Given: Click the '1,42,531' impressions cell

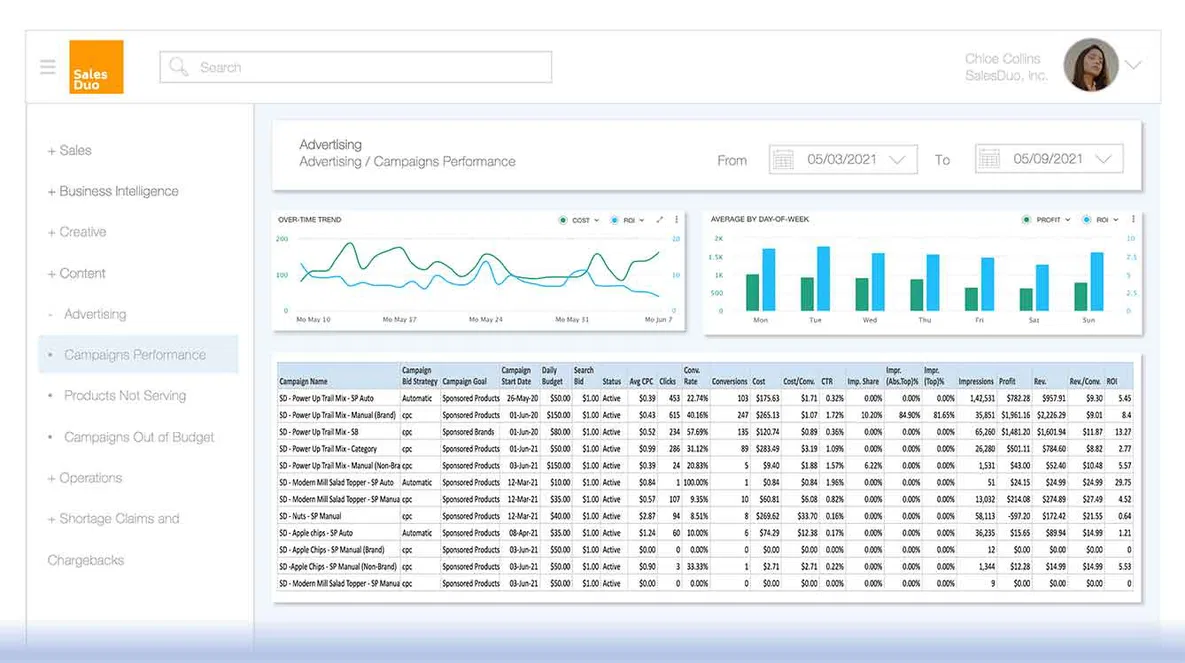Looking at the screenshot, I should tap(982, 398).
